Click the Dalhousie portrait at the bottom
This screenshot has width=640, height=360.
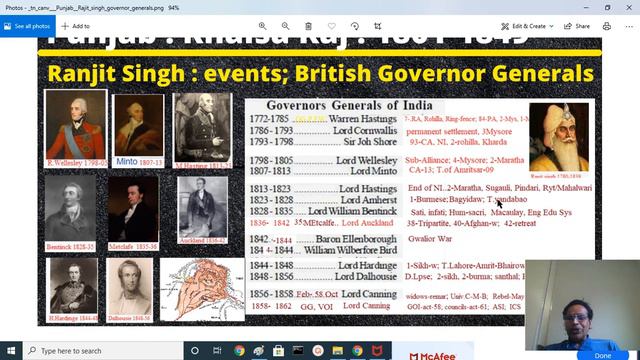[129, 290]
